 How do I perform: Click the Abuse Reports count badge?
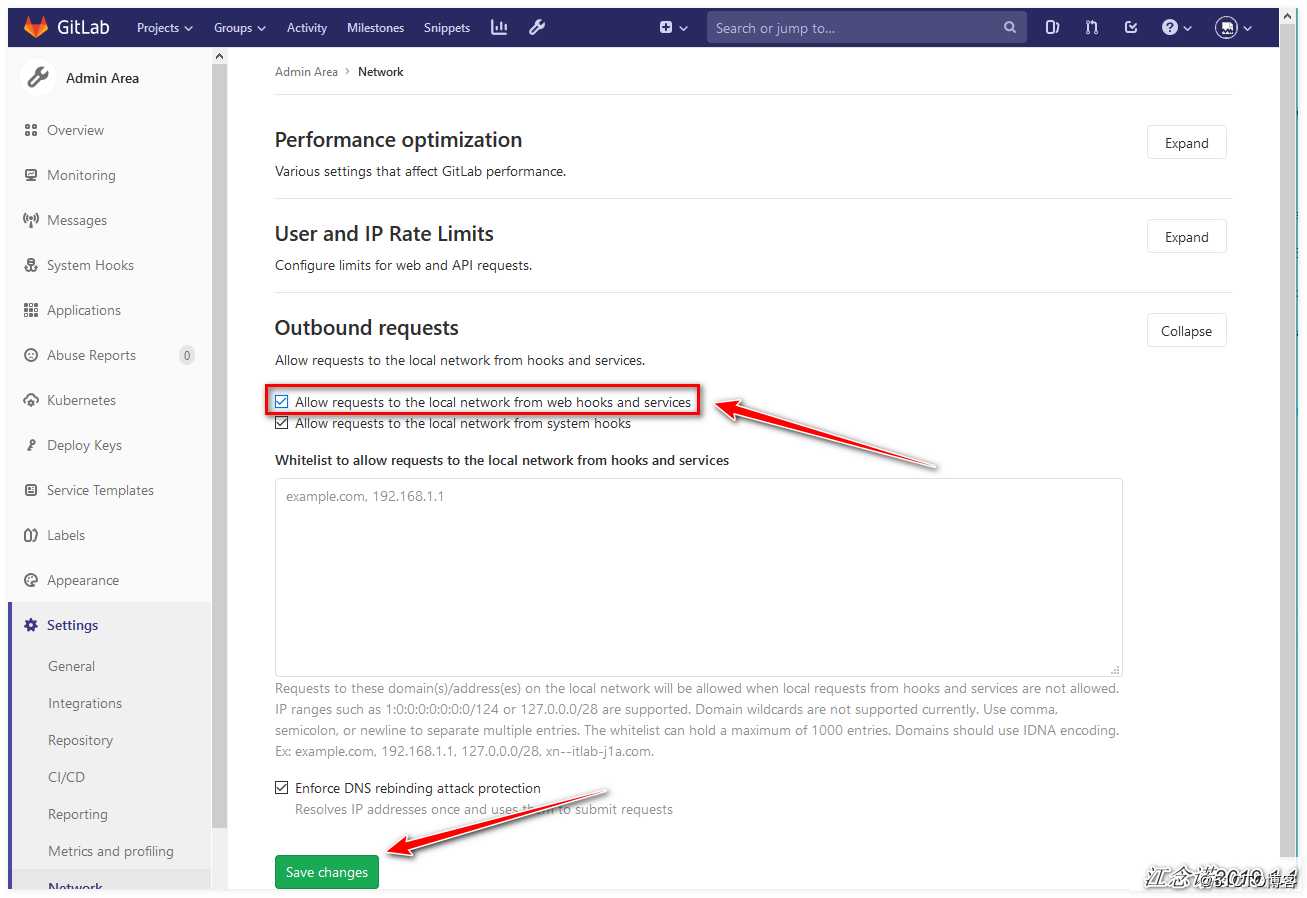coord(187,355)
